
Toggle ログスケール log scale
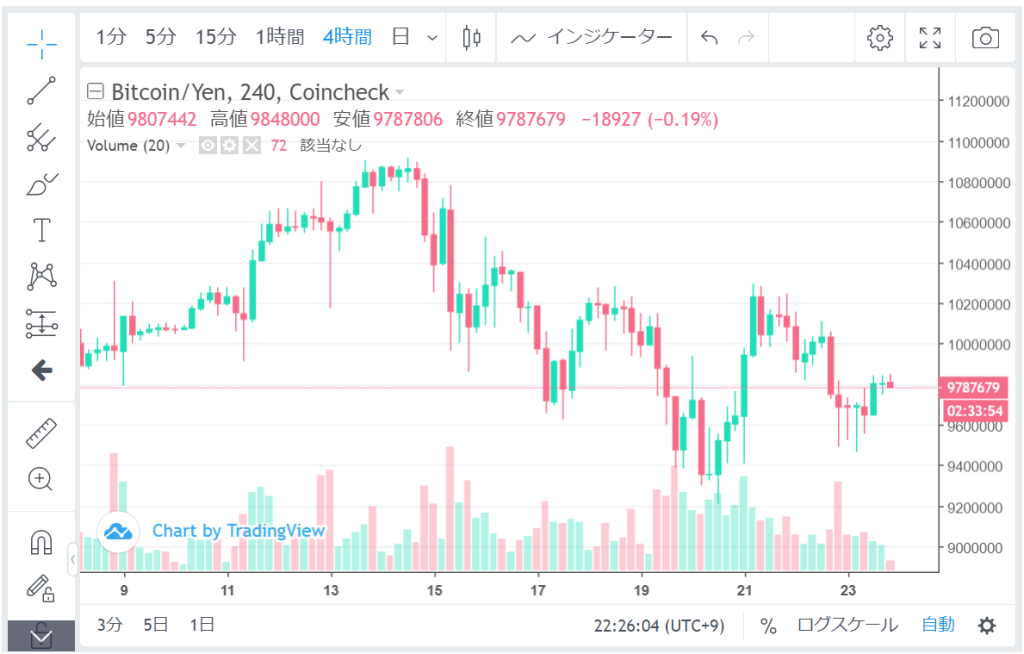(847, 626)
